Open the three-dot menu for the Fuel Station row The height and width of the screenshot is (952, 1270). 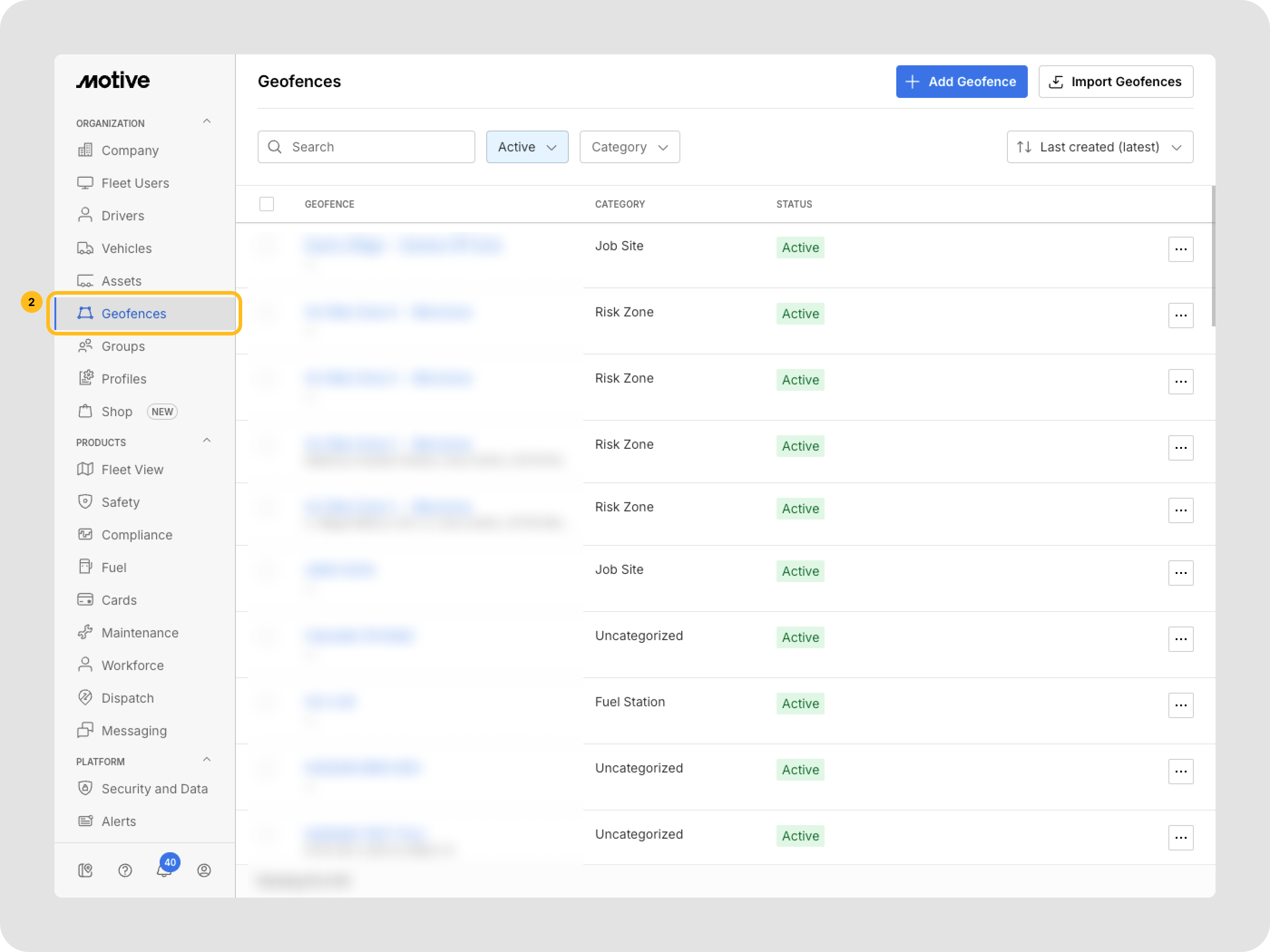1181,704
